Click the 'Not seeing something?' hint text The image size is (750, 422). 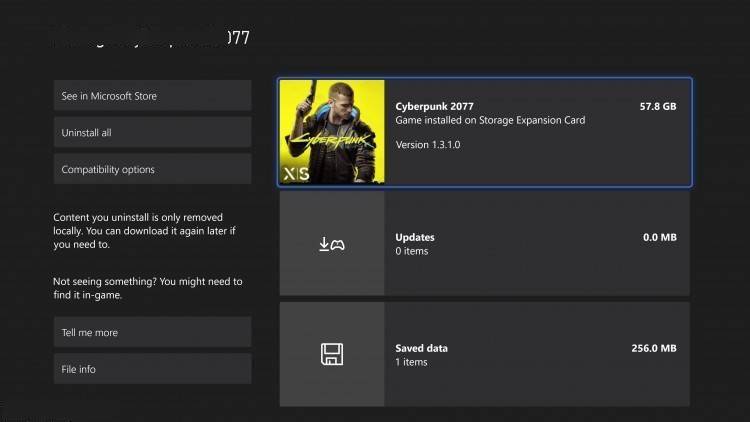pyautogui.click(x=148, y=288)
